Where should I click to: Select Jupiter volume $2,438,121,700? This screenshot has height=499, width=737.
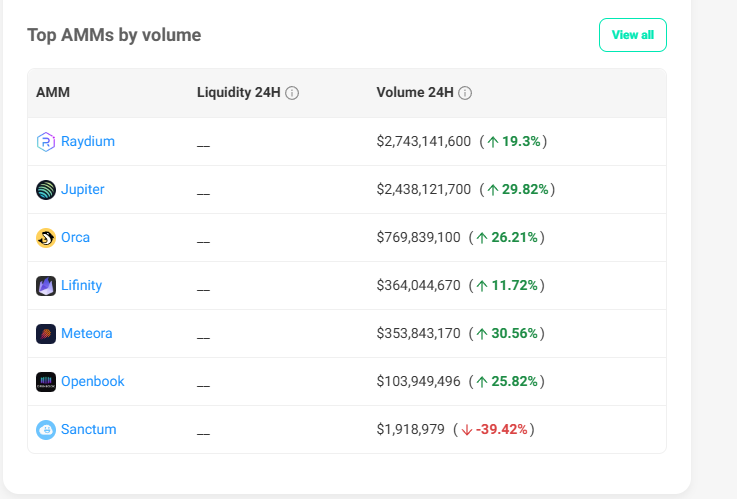(423, 189)
